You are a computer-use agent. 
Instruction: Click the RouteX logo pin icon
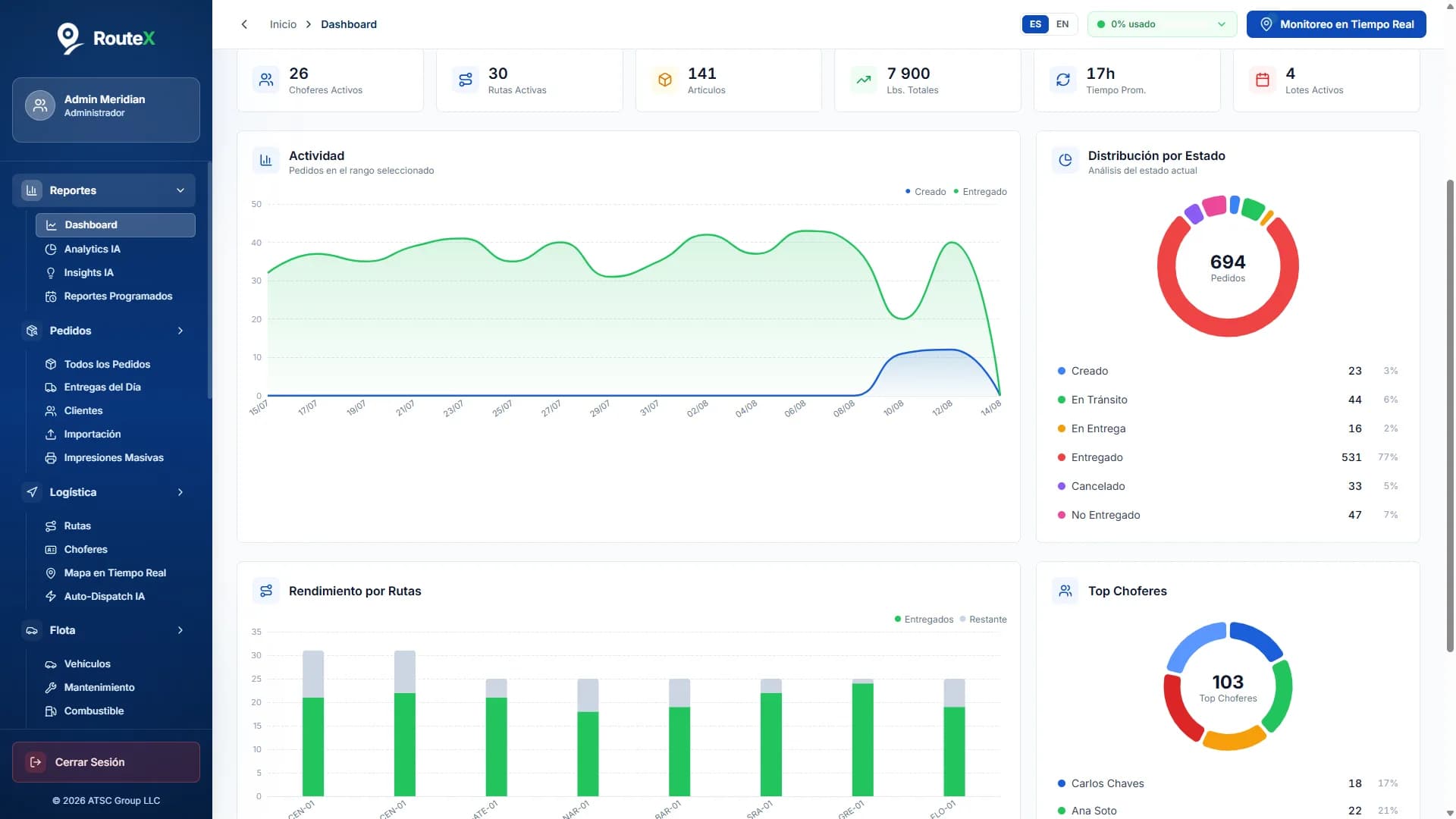click(x=69, y=39)
